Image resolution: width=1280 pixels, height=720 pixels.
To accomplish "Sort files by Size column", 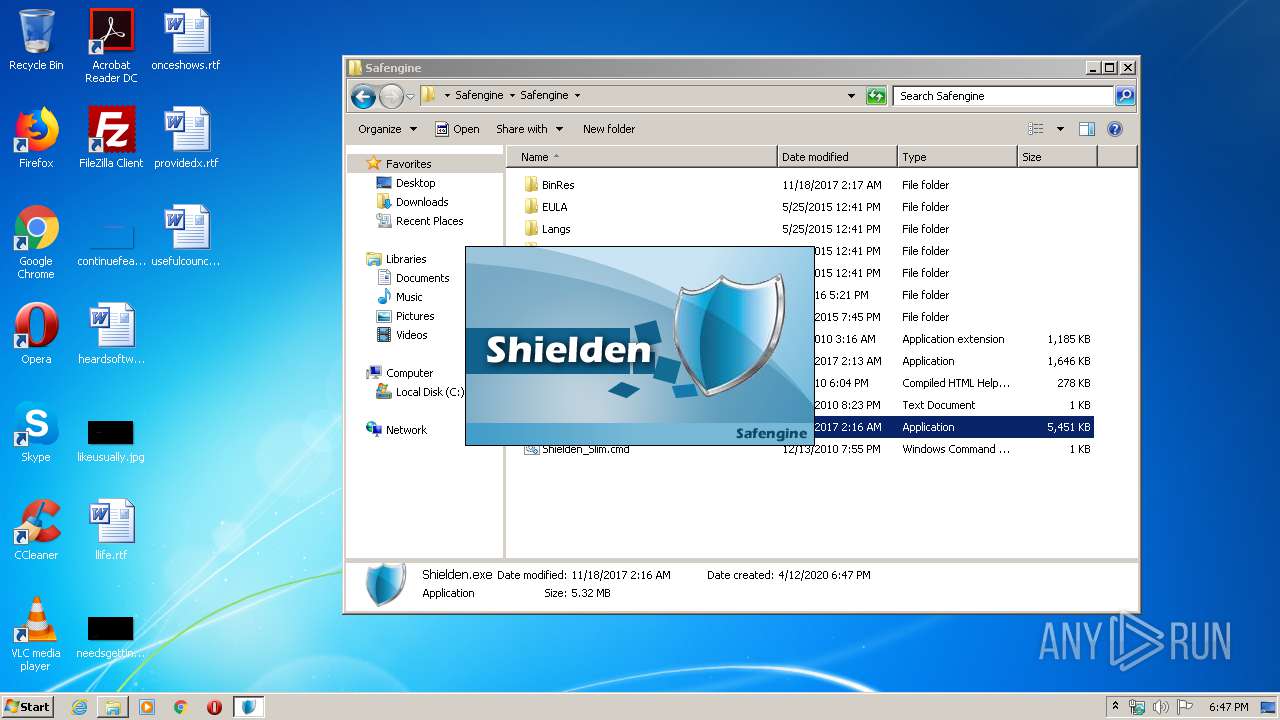I will tap(1057, 157).
